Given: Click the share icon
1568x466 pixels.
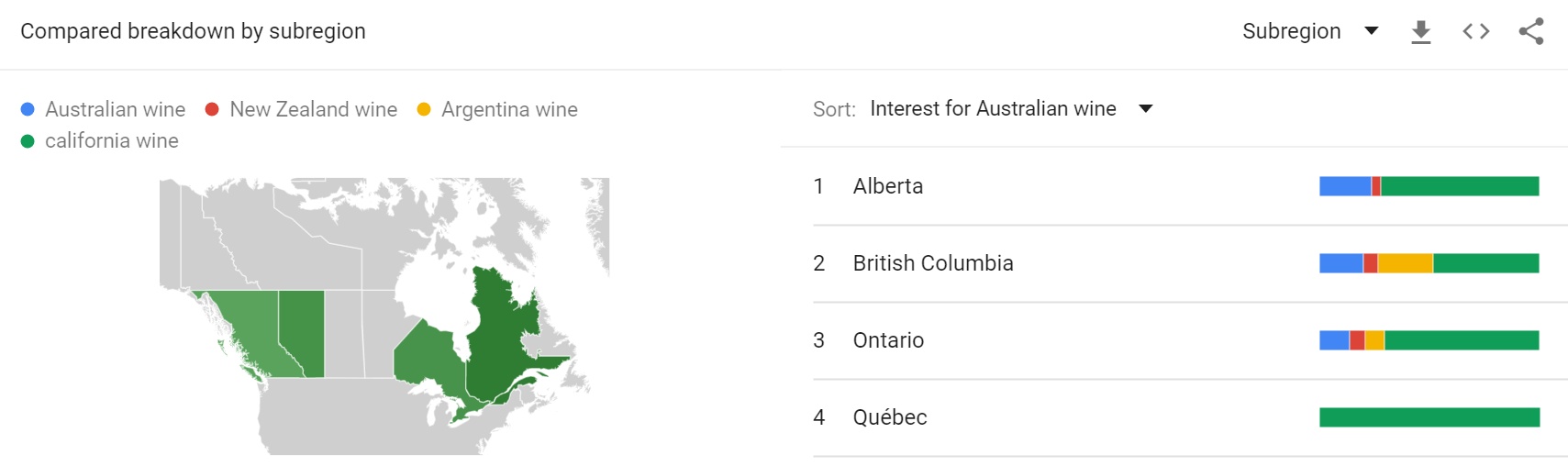Looking at the screenshot, I should tap(1530, 32).
